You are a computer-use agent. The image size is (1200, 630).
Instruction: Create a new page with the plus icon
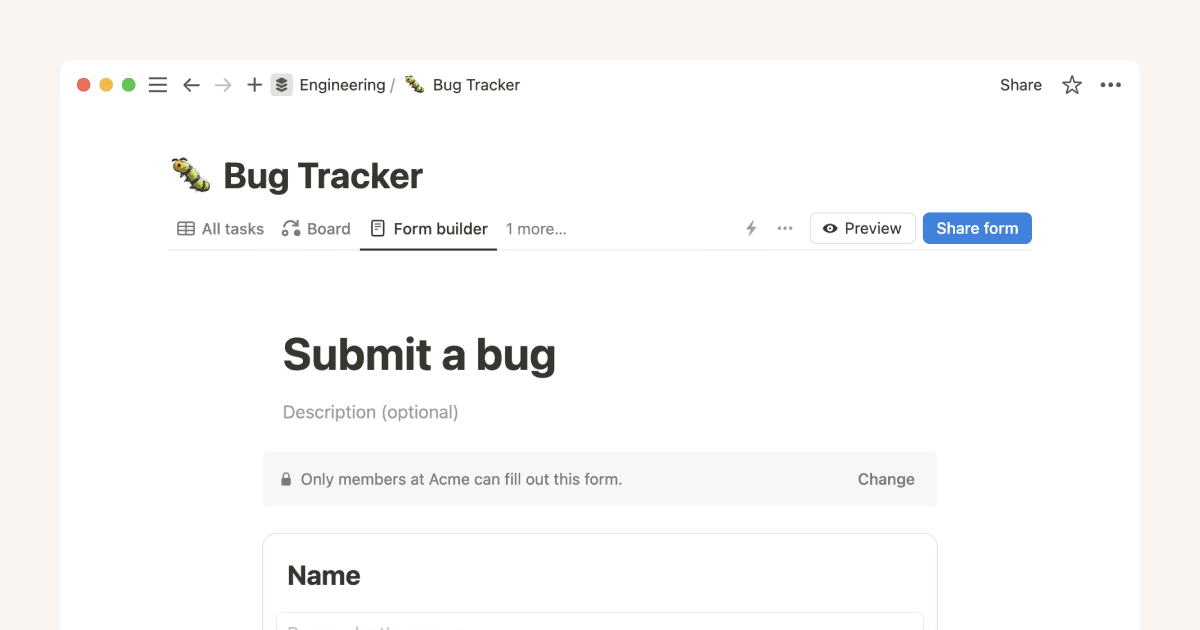pos(254,85)
